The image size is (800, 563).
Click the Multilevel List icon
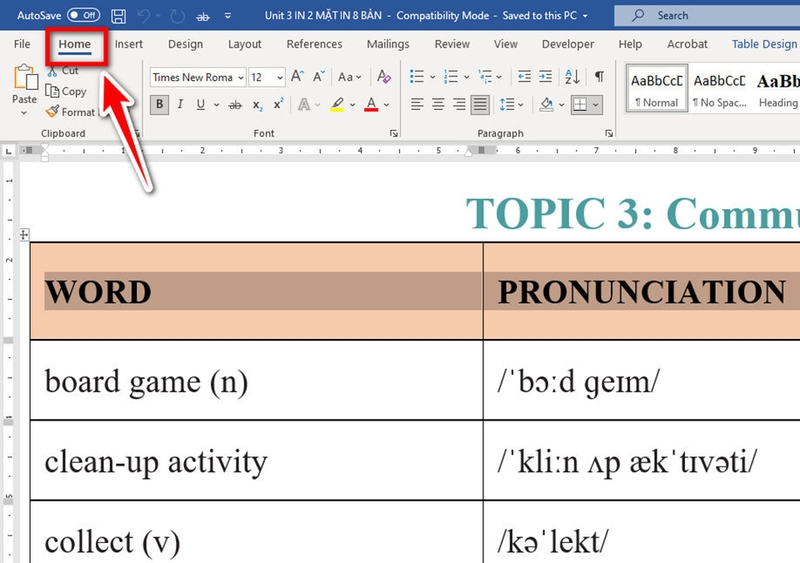pos(485,77)
